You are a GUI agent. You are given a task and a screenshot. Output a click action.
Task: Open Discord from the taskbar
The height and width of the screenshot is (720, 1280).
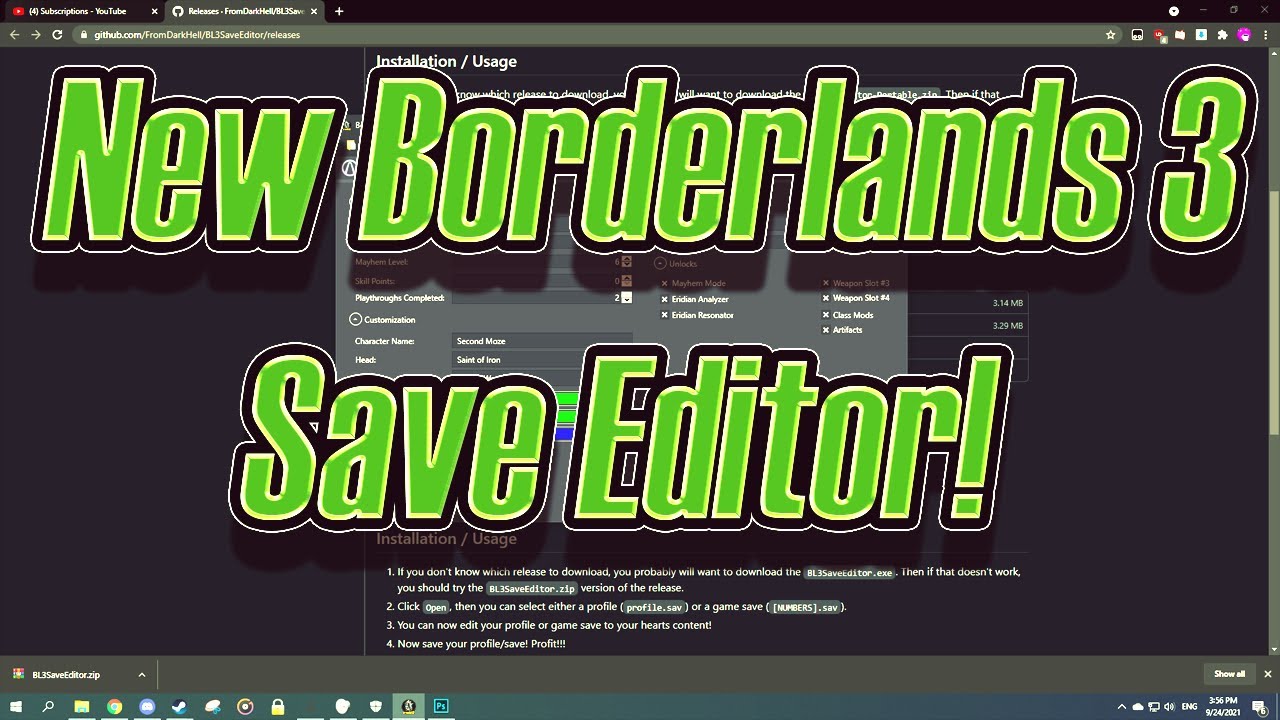click(147, 706)
